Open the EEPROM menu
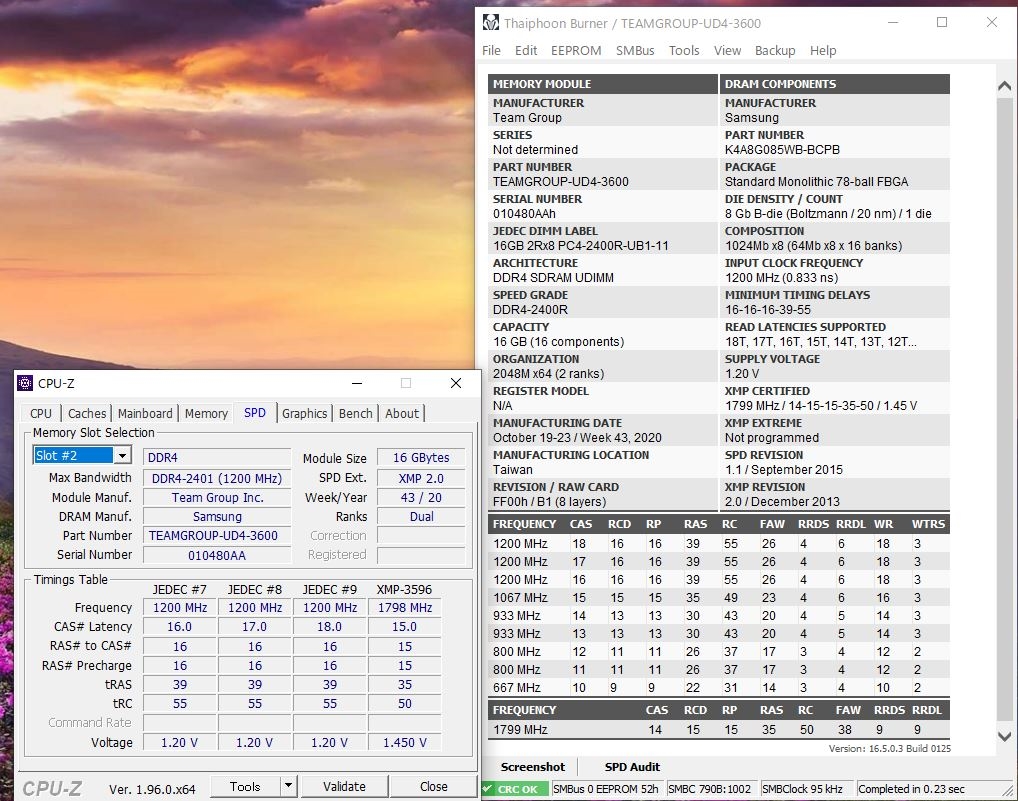This screenshot has width=1018, height=801. (x=576, y=50)
